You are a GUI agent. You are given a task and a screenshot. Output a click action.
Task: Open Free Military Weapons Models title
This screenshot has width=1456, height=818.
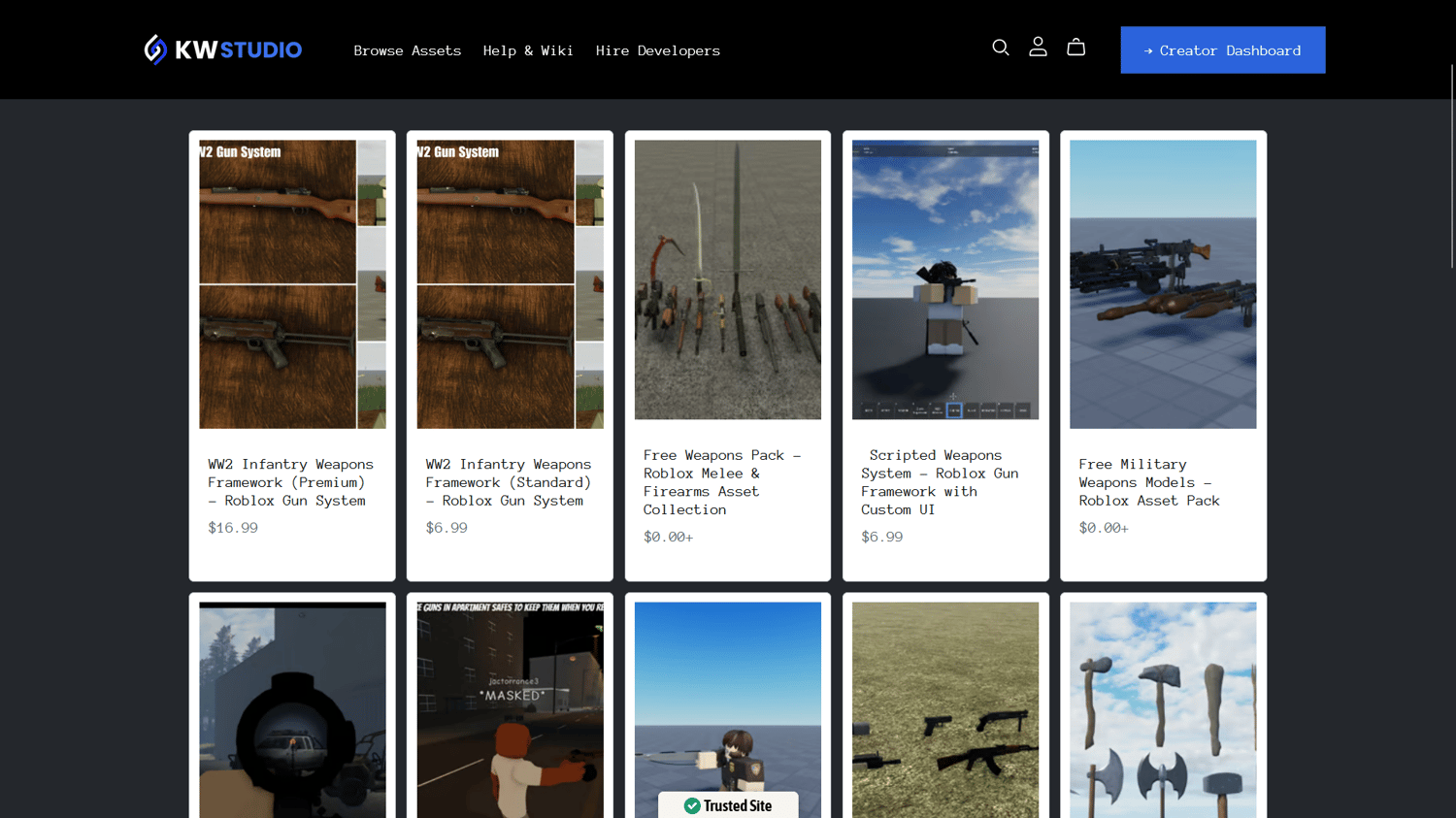click(x=1149, y=482)
